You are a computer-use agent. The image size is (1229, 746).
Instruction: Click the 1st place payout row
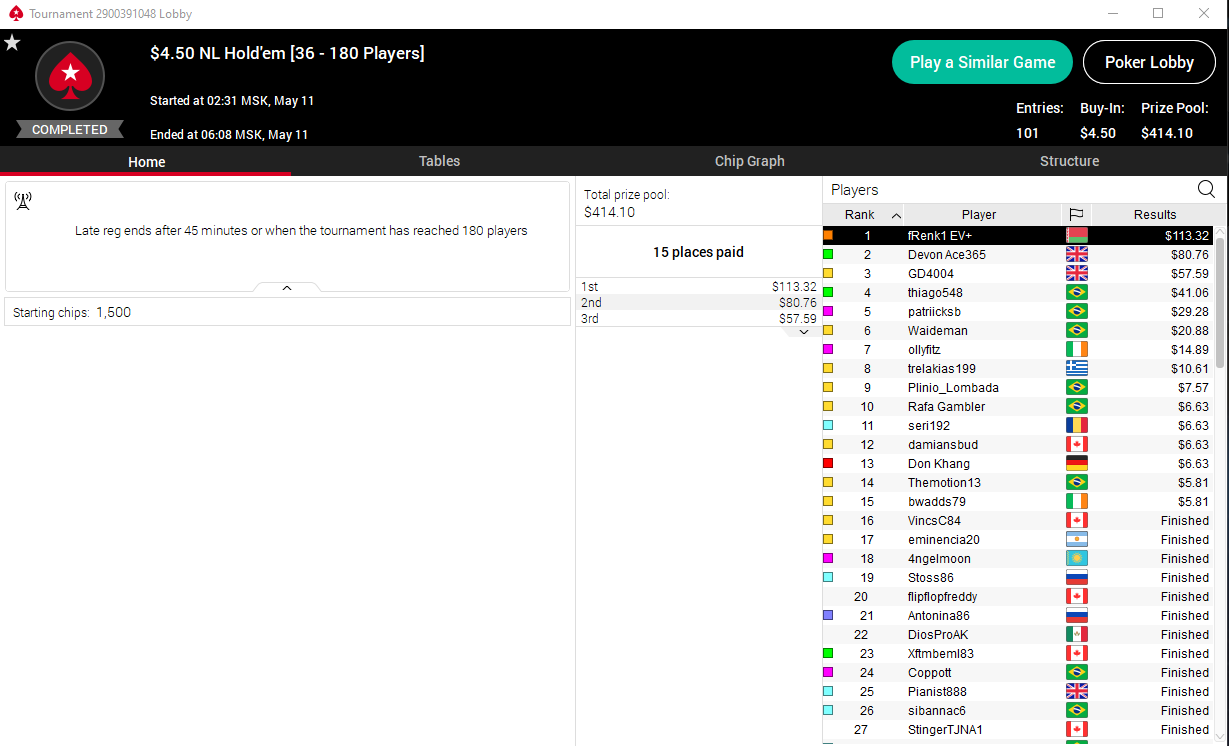click(698, 286)
